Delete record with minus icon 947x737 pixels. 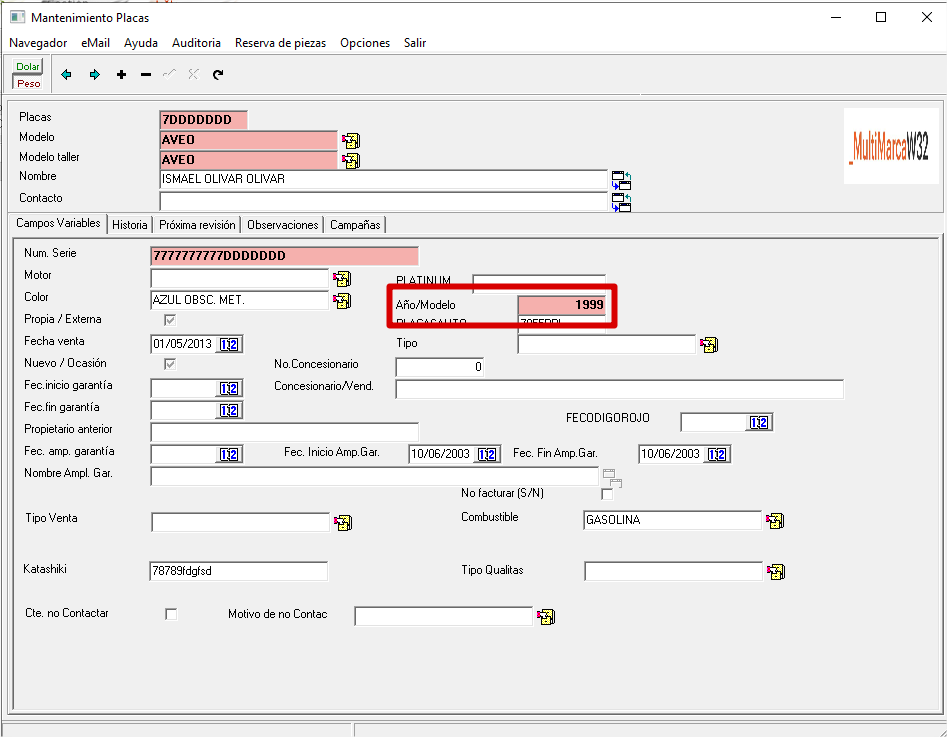point(146,74)
